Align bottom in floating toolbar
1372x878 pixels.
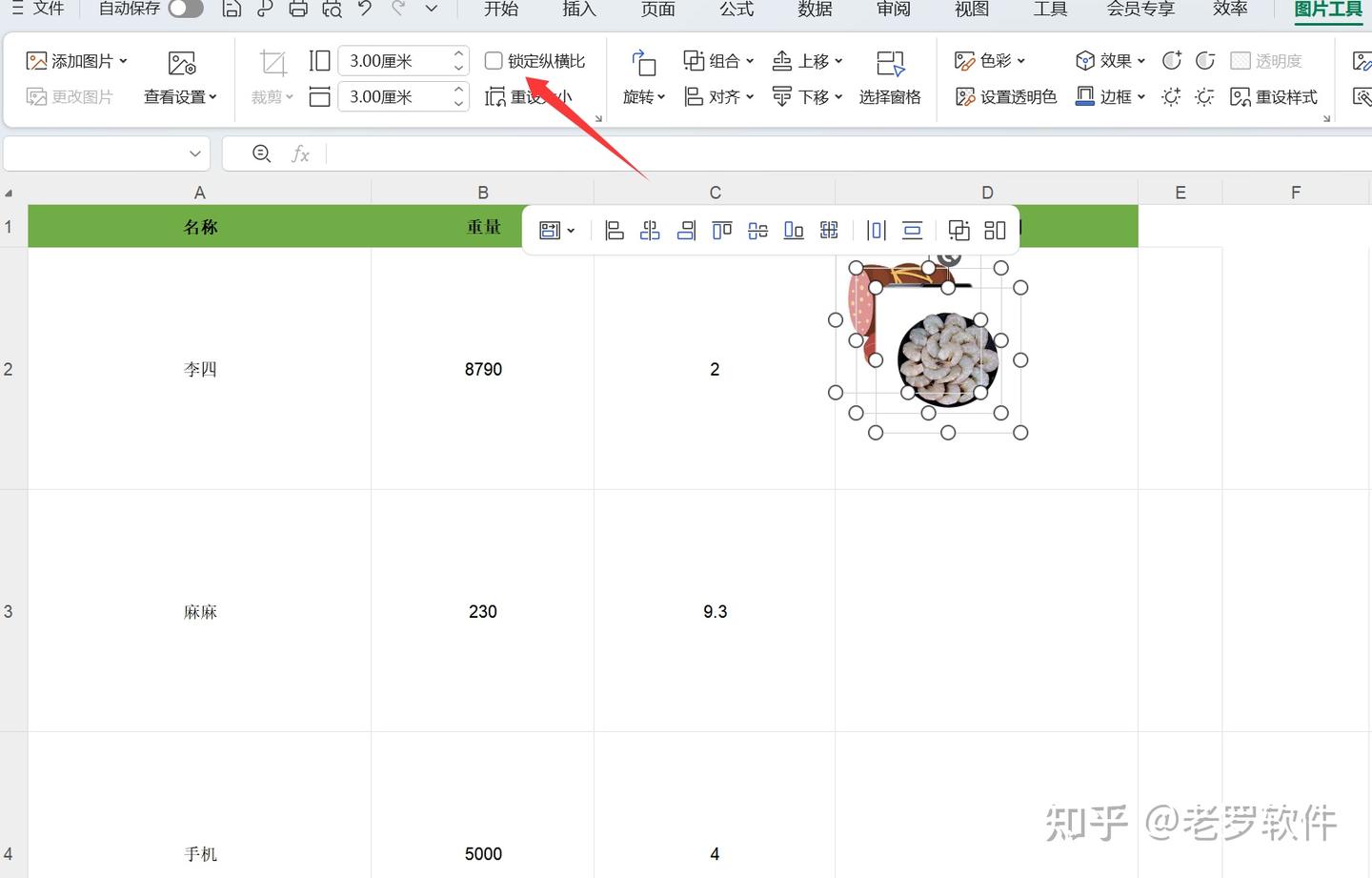(794, 230)
